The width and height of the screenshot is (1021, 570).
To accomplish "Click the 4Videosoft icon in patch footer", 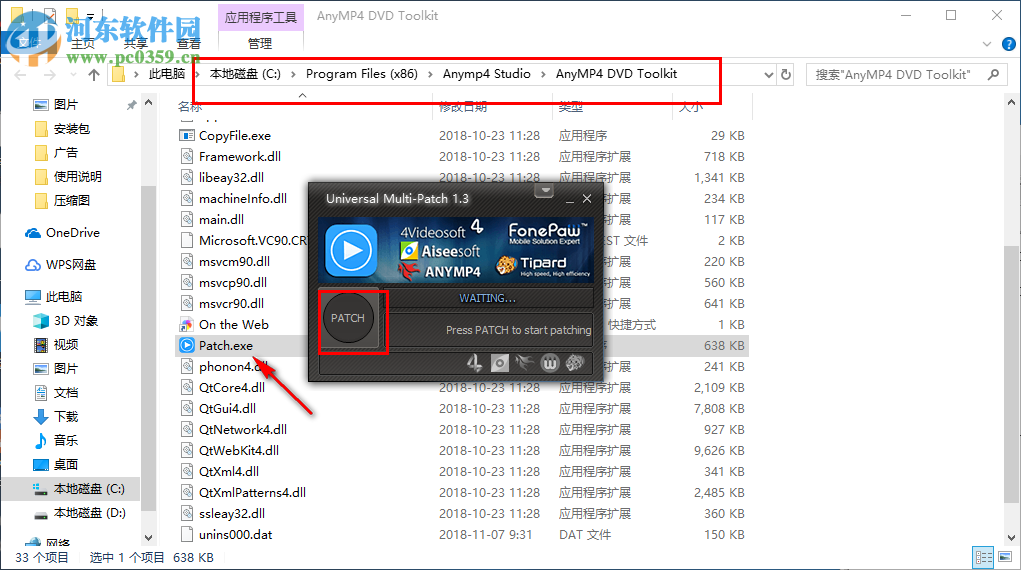I will [x=475, y=363].
